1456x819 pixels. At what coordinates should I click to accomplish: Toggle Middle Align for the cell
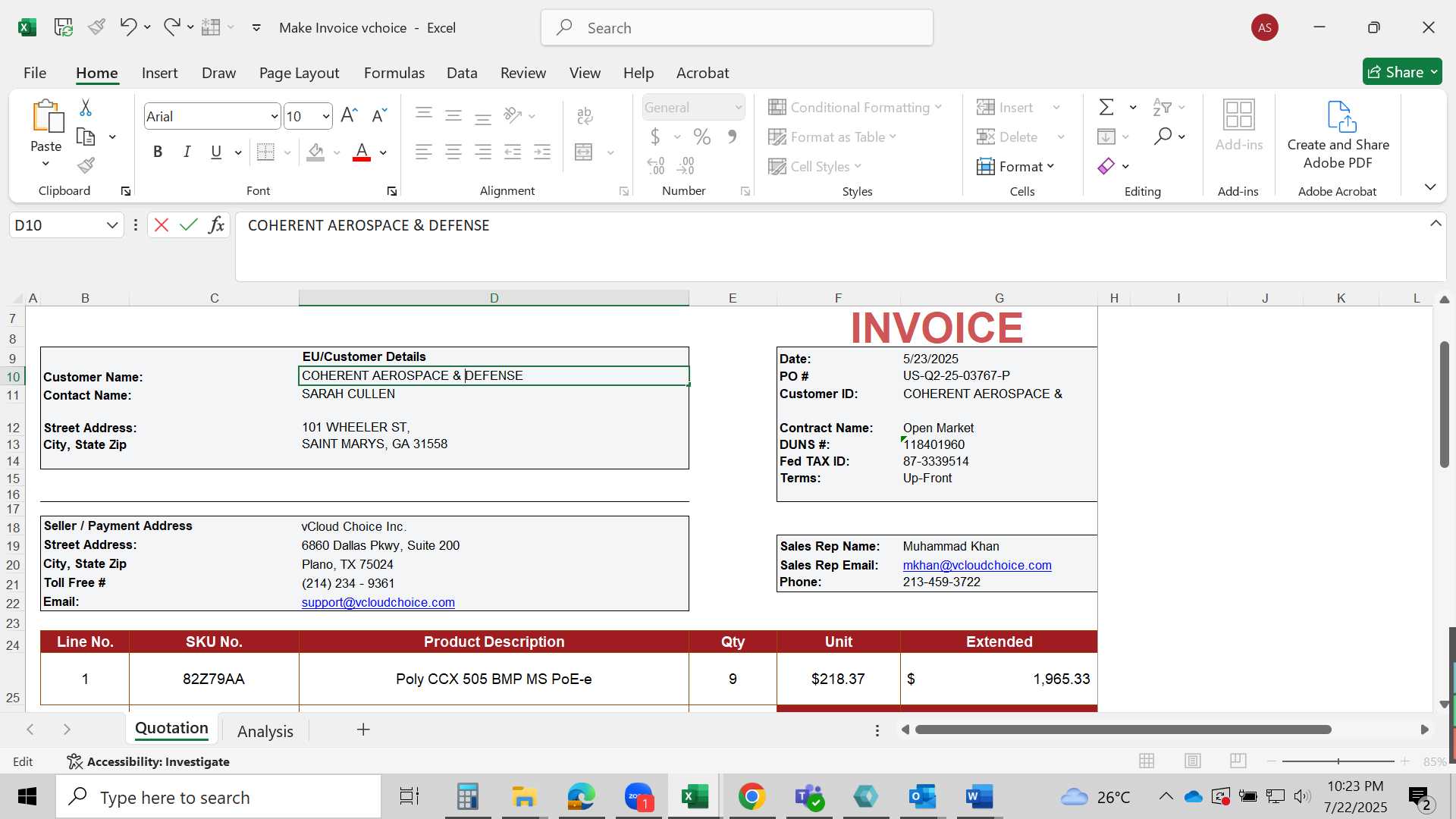pyautogui.click(x=453, y=115)
